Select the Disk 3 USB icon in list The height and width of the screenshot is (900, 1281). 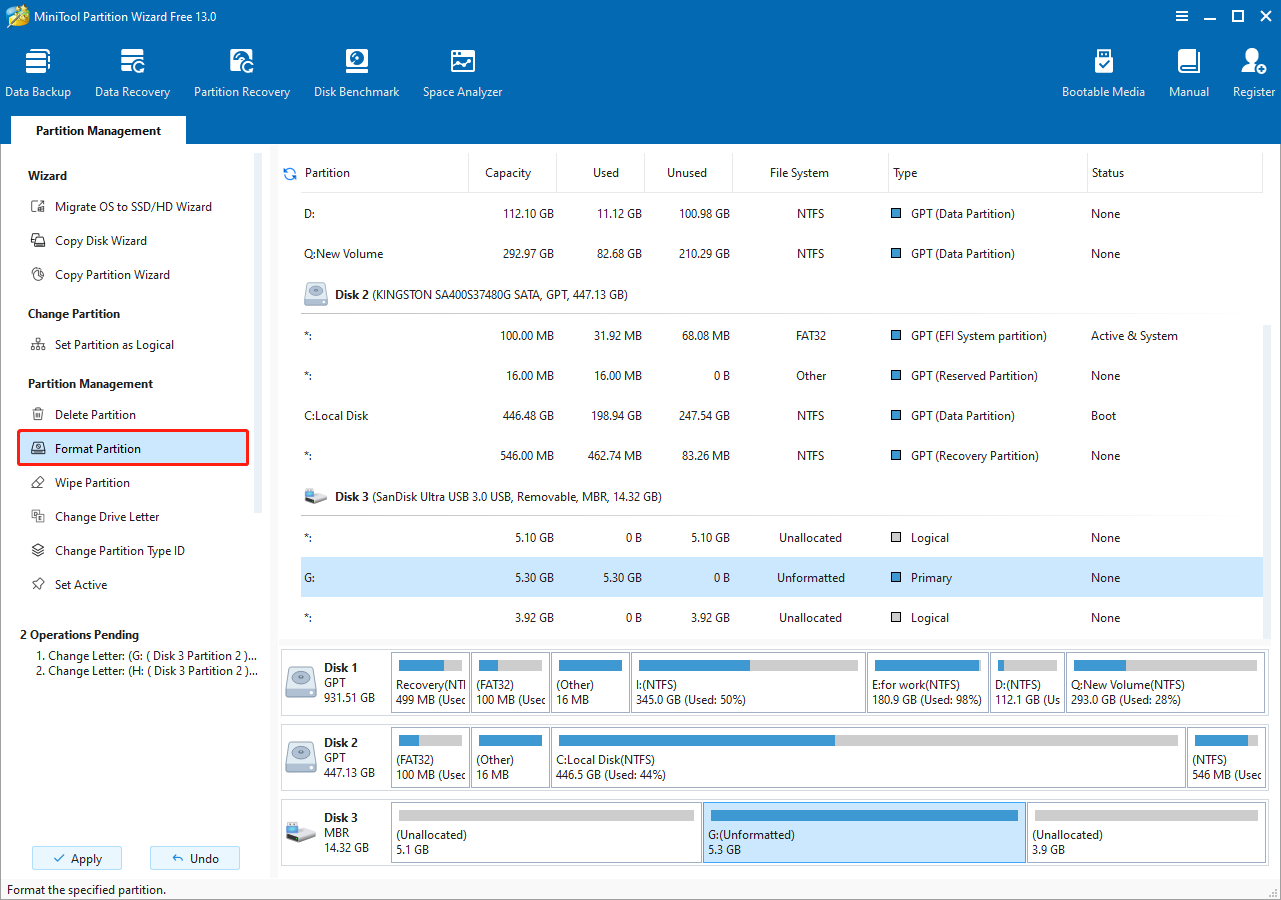pos(316,496)
